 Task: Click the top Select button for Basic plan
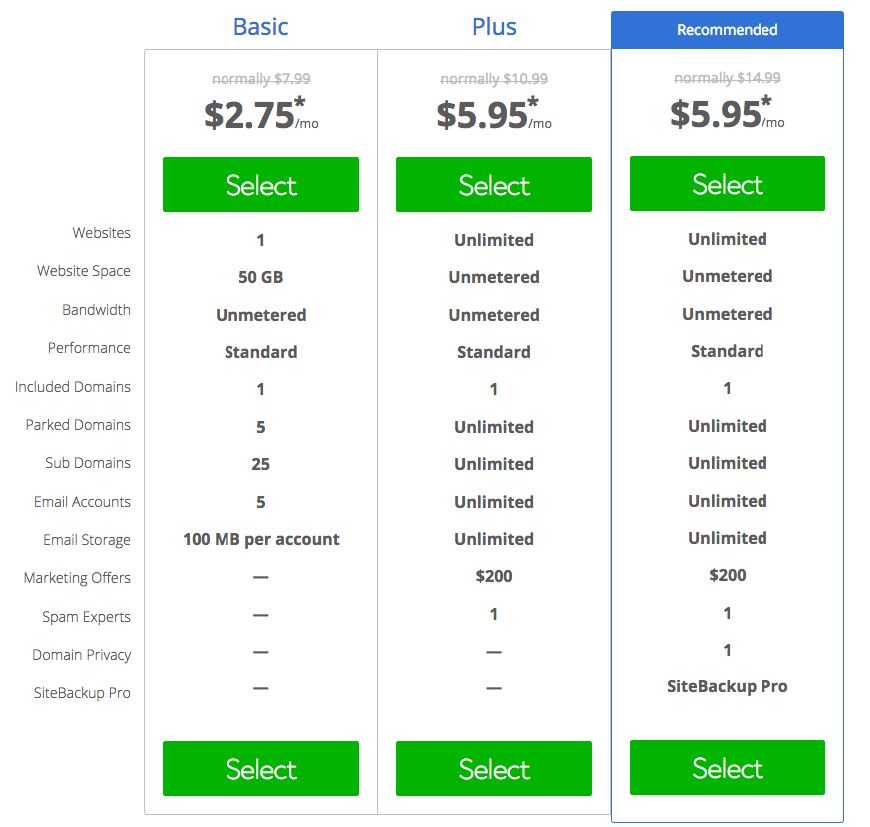point(261,184)
